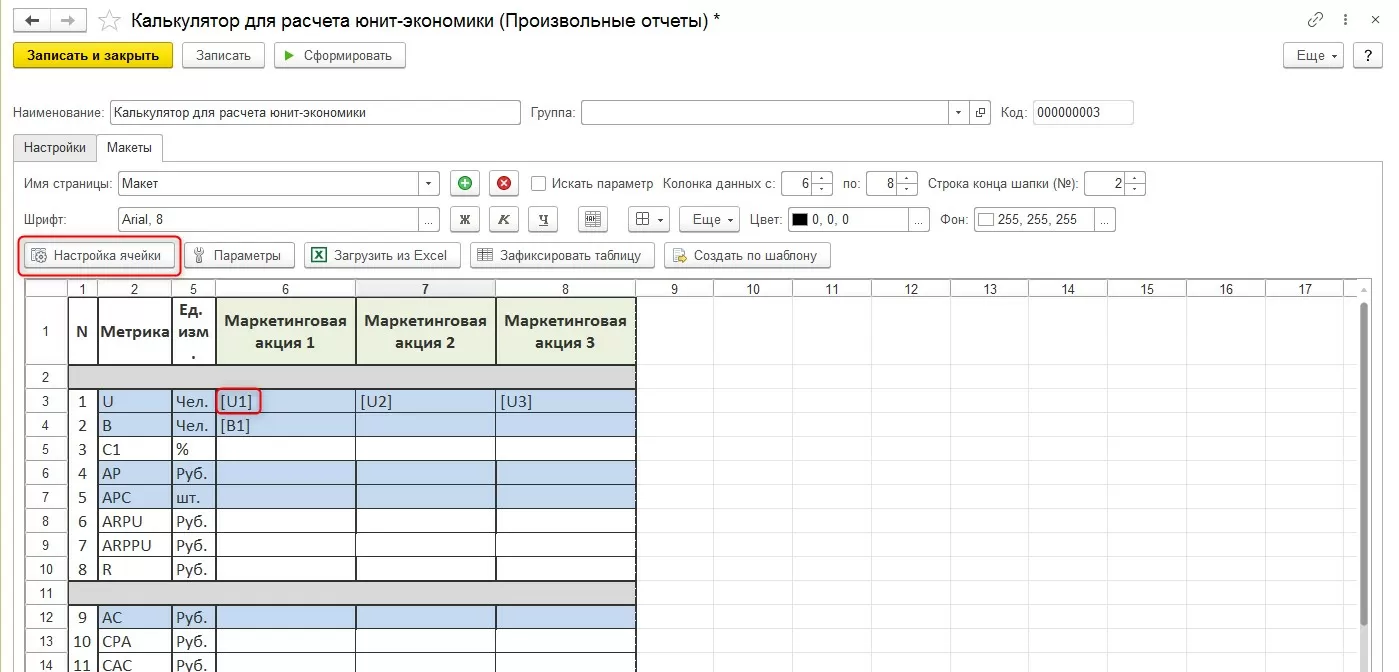Click the Записать button
This screenshot has width=1399, height=672.
coord(223,56)
